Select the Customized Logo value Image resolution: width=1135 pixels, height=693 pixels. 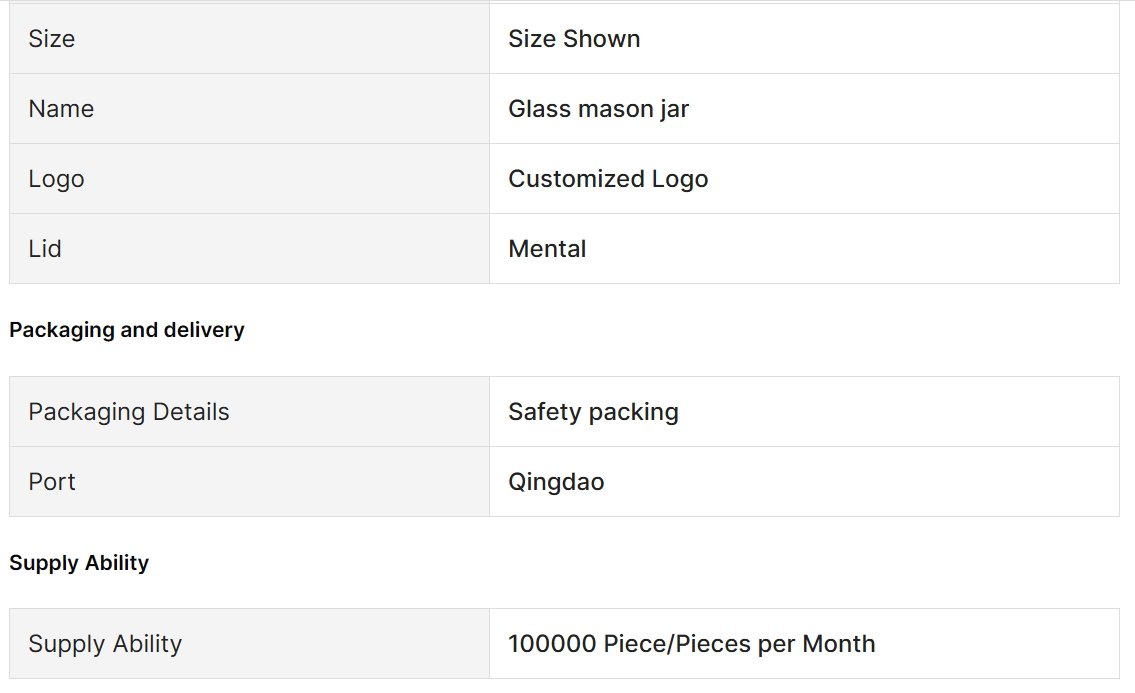tap(608, 179)
